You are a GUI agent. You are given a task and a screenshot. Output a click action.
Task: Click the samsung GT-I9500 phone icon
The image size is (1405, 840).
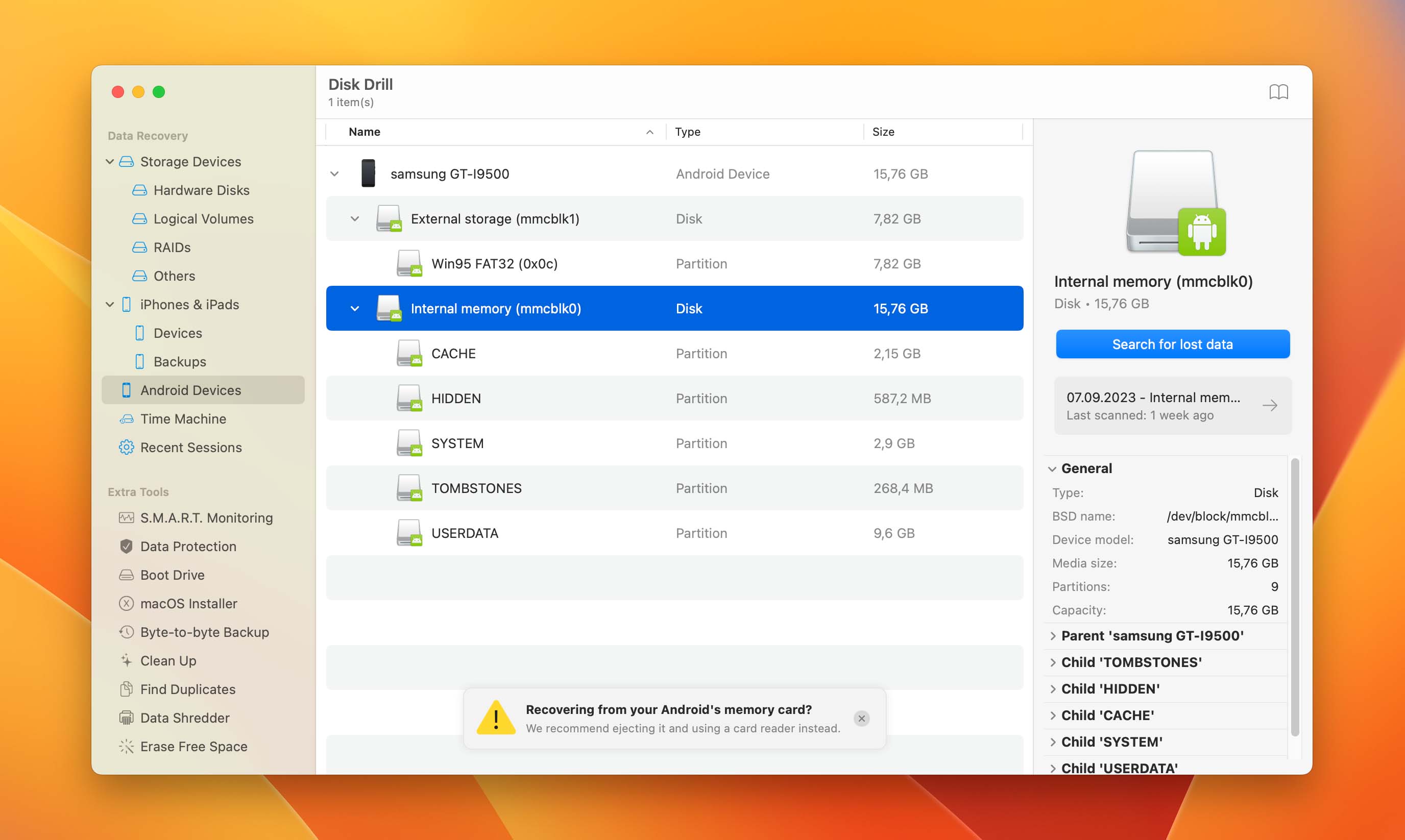coord(368,174)
